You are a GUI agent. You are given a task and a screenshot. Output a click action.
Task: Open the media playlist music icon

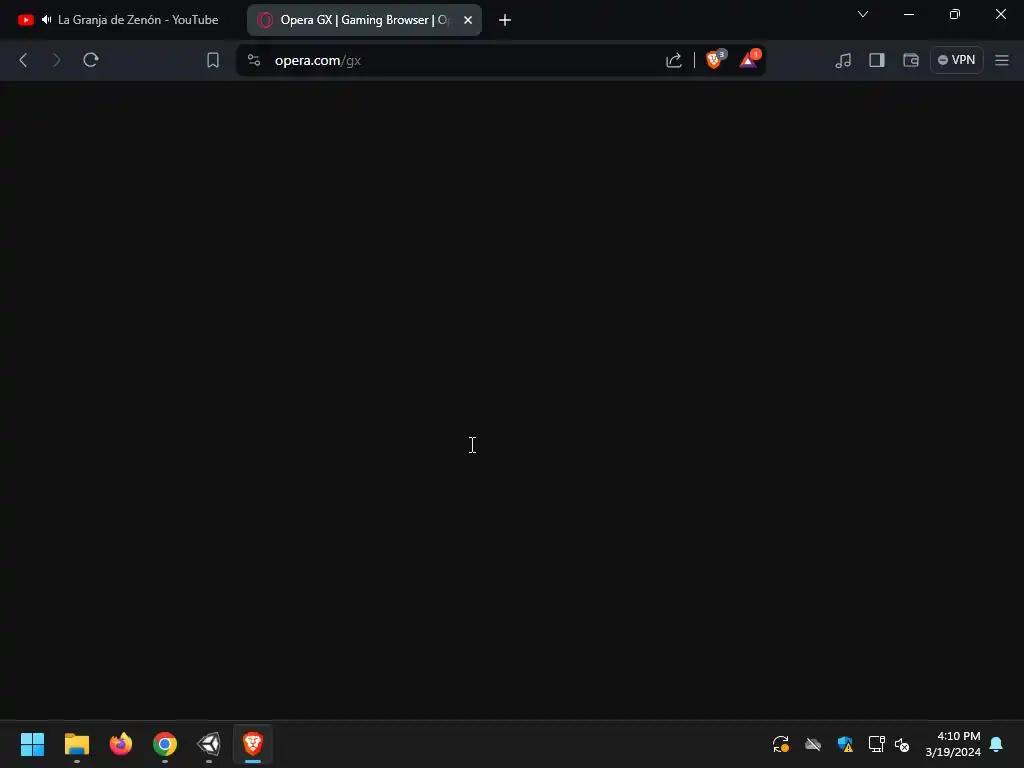point(843,60)
